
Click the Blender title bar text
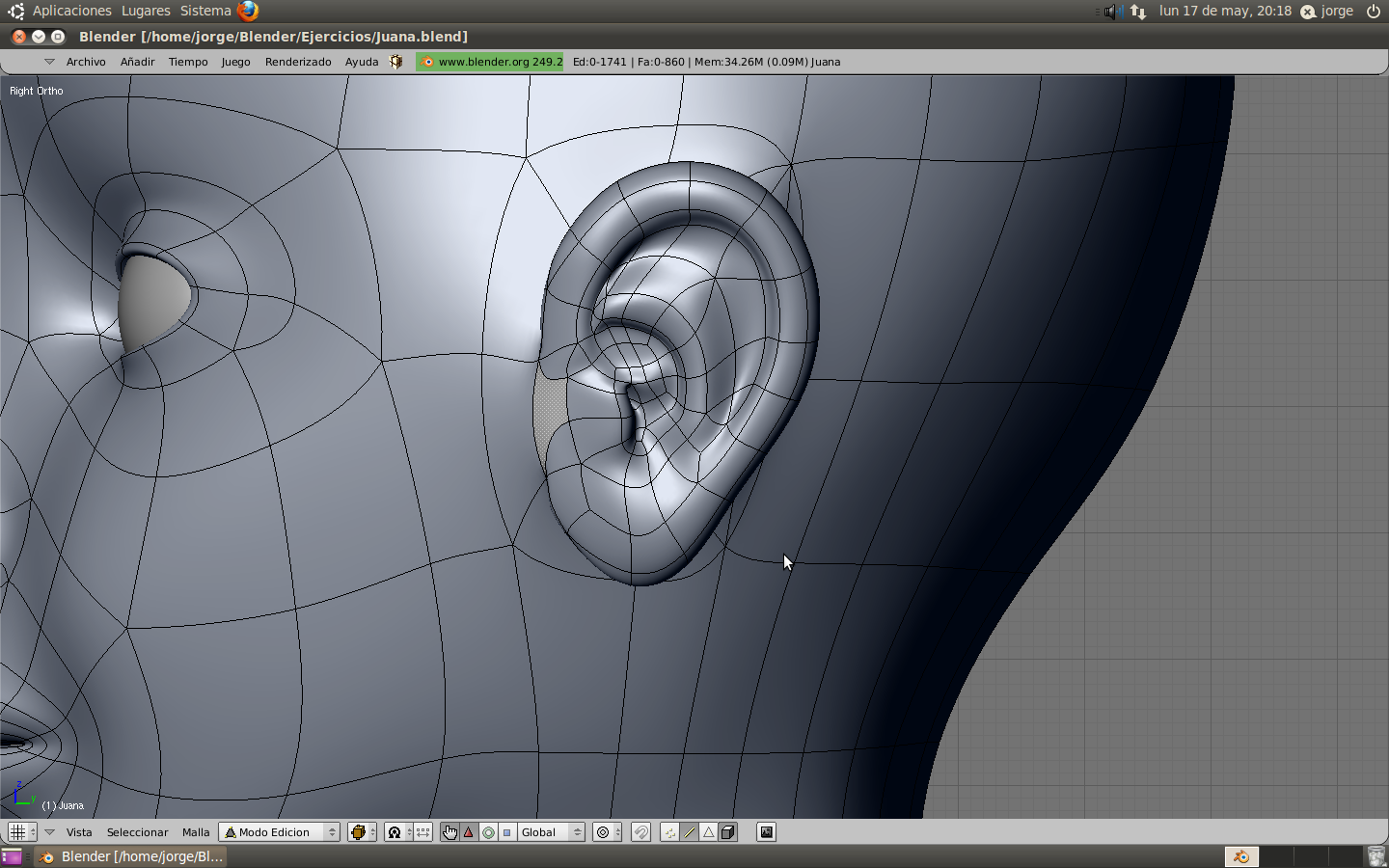pyautogui.click(x=273, y=37)
